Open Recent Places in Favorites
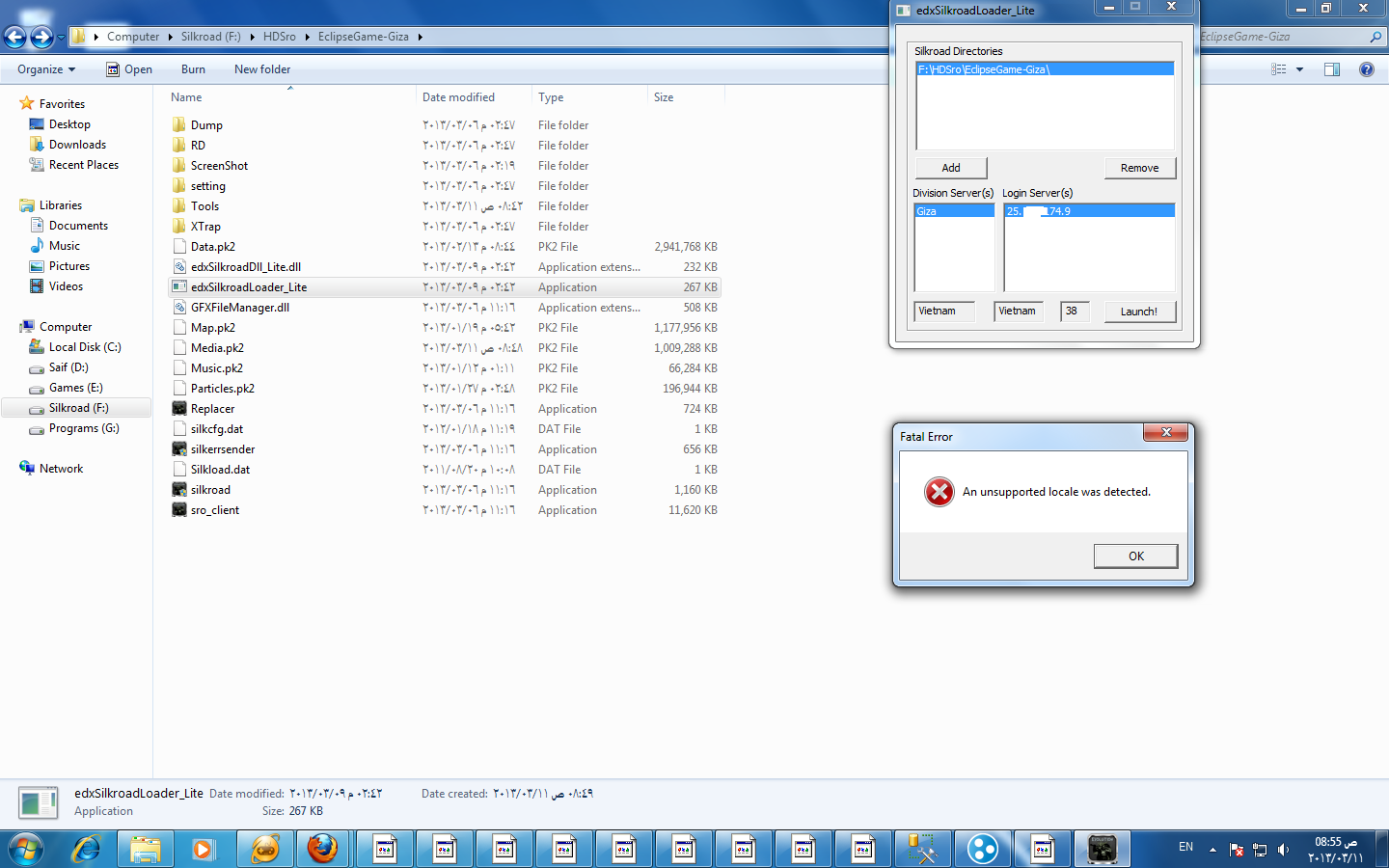1389x868 pixels. (x=84, y=165)
